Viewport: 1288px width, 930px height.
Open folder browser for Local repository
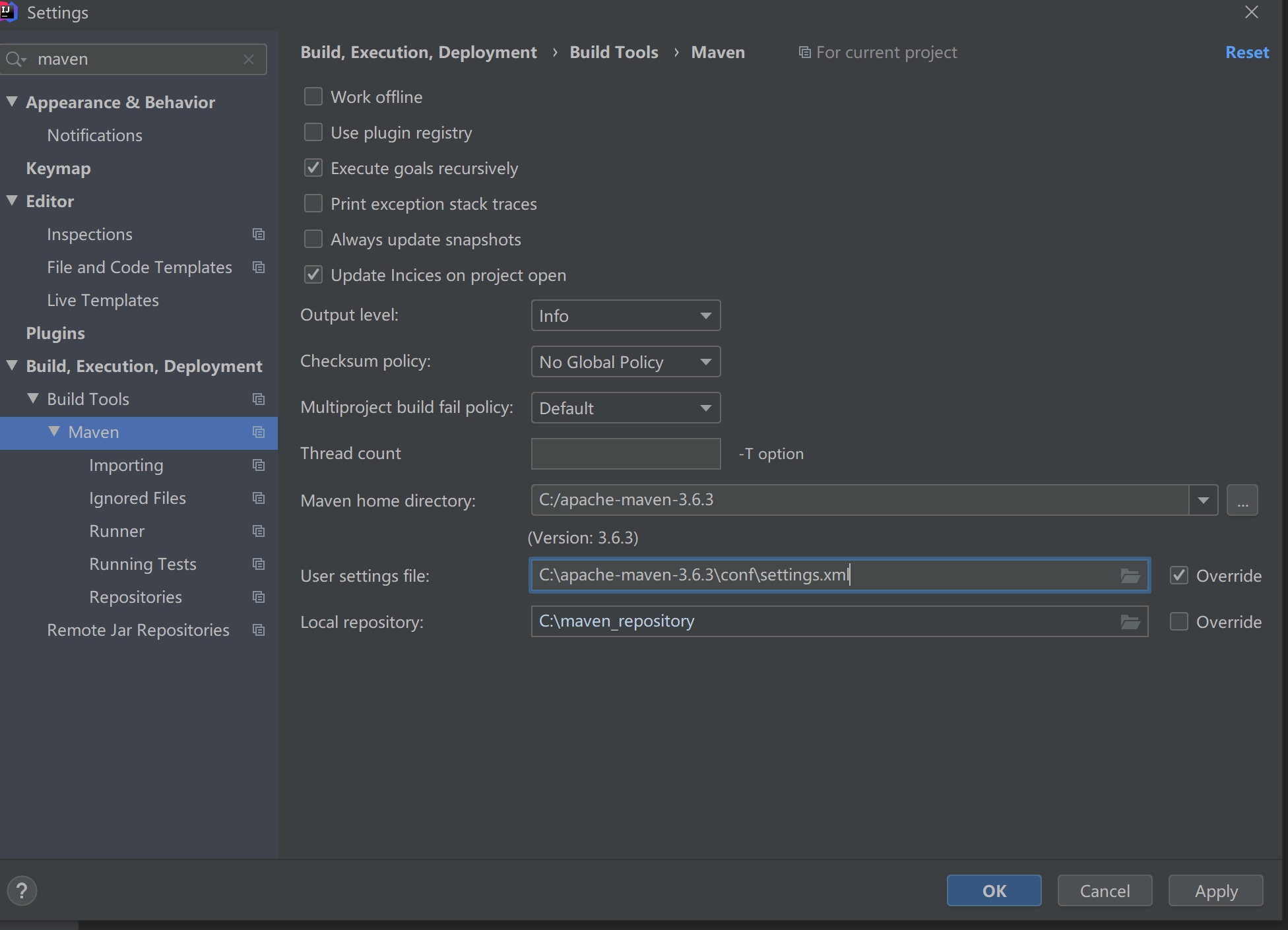[x=1130, y=622]
